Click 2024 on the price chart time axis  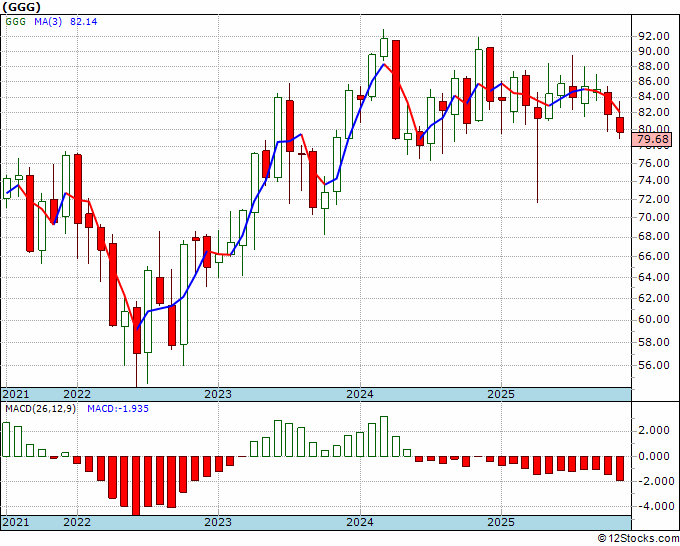coord(360,394)
